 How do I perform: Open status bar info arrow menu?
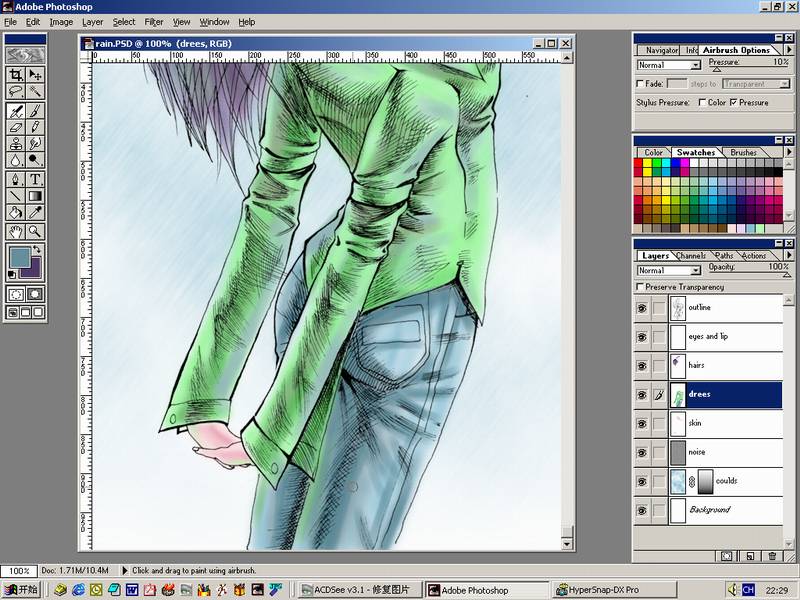tap(124, 570)
